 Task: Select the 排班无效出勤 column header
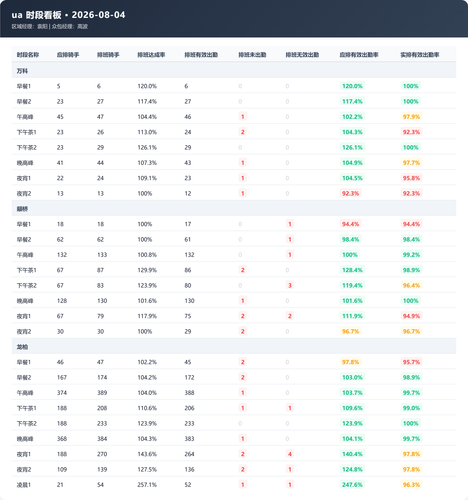(302, 55)
